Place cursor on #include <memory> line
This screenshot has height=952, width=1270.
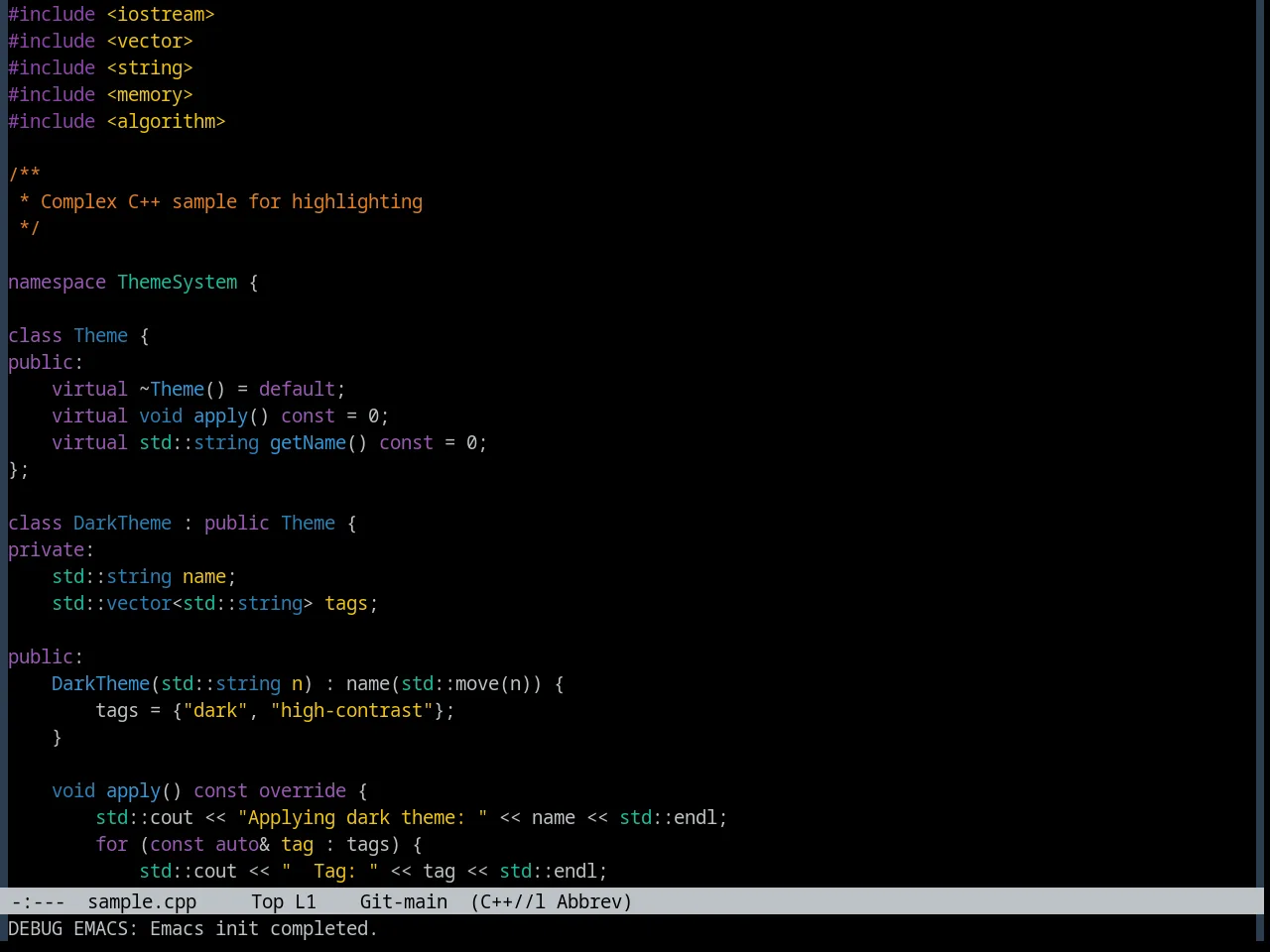(x=100, y=94)
